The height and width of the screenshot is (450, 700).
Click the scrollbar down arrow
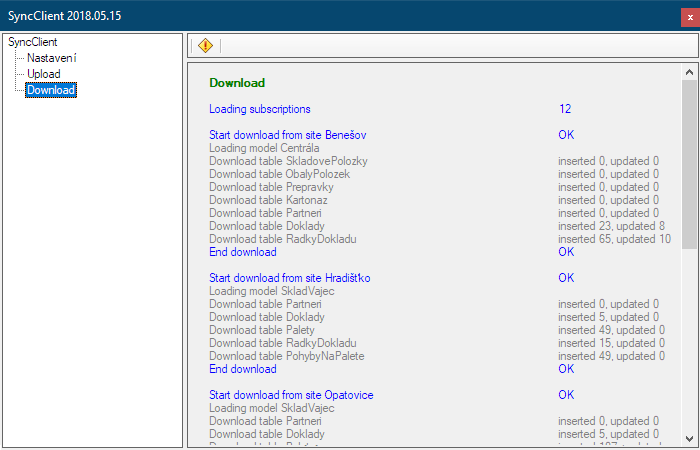[x=689, y=438]
